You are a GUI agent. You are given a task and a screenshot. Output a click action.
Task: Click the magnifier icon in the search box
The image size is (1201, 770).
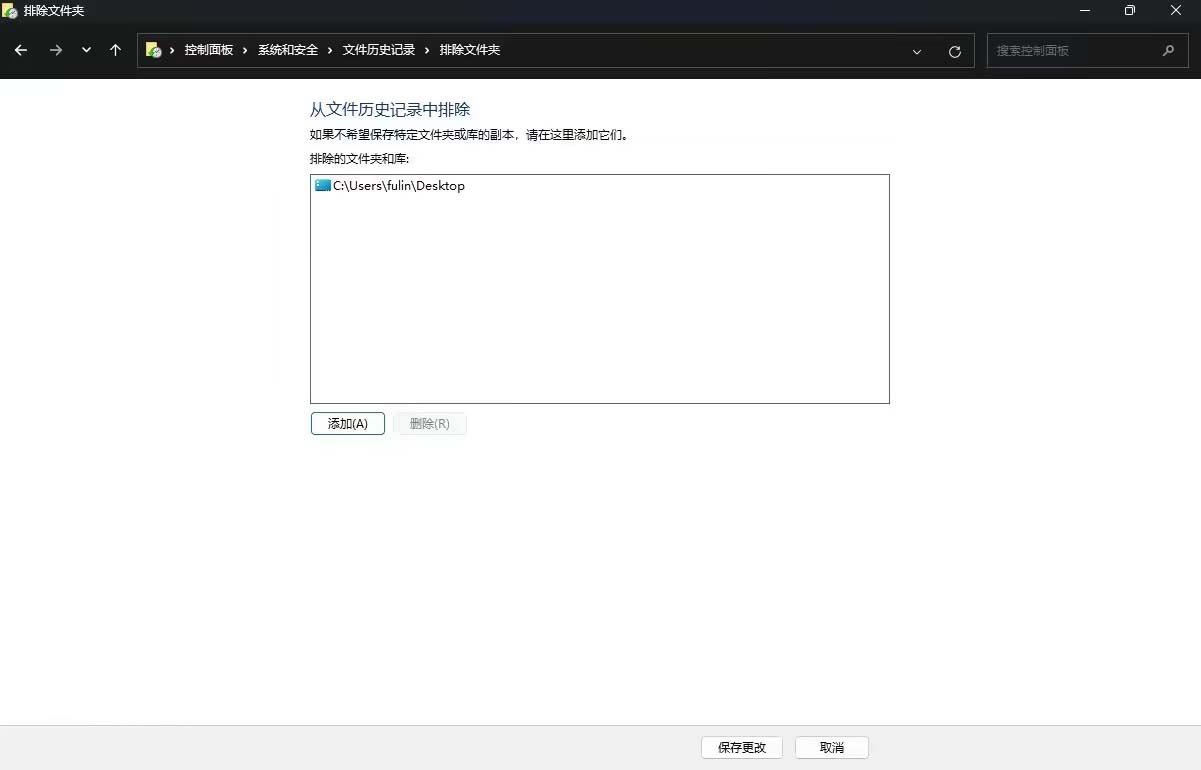click(x=1168, y=50)
